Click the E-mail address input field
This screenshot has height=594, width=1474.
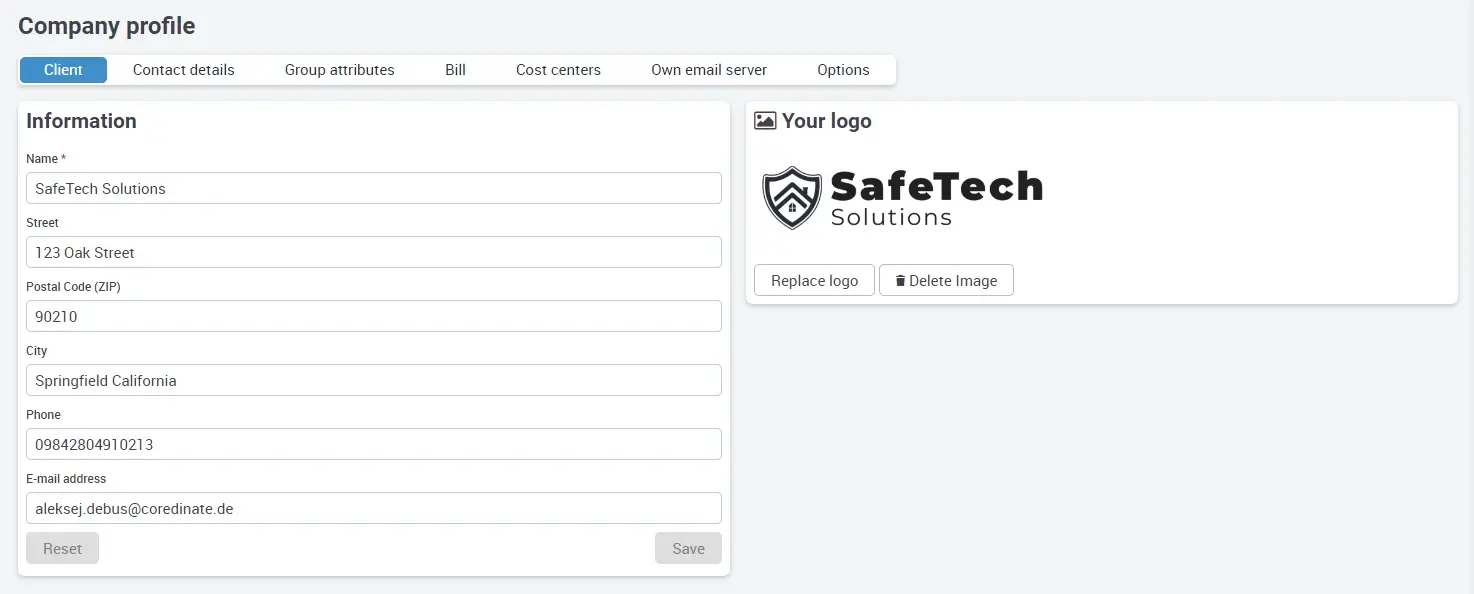click(373, 508)
